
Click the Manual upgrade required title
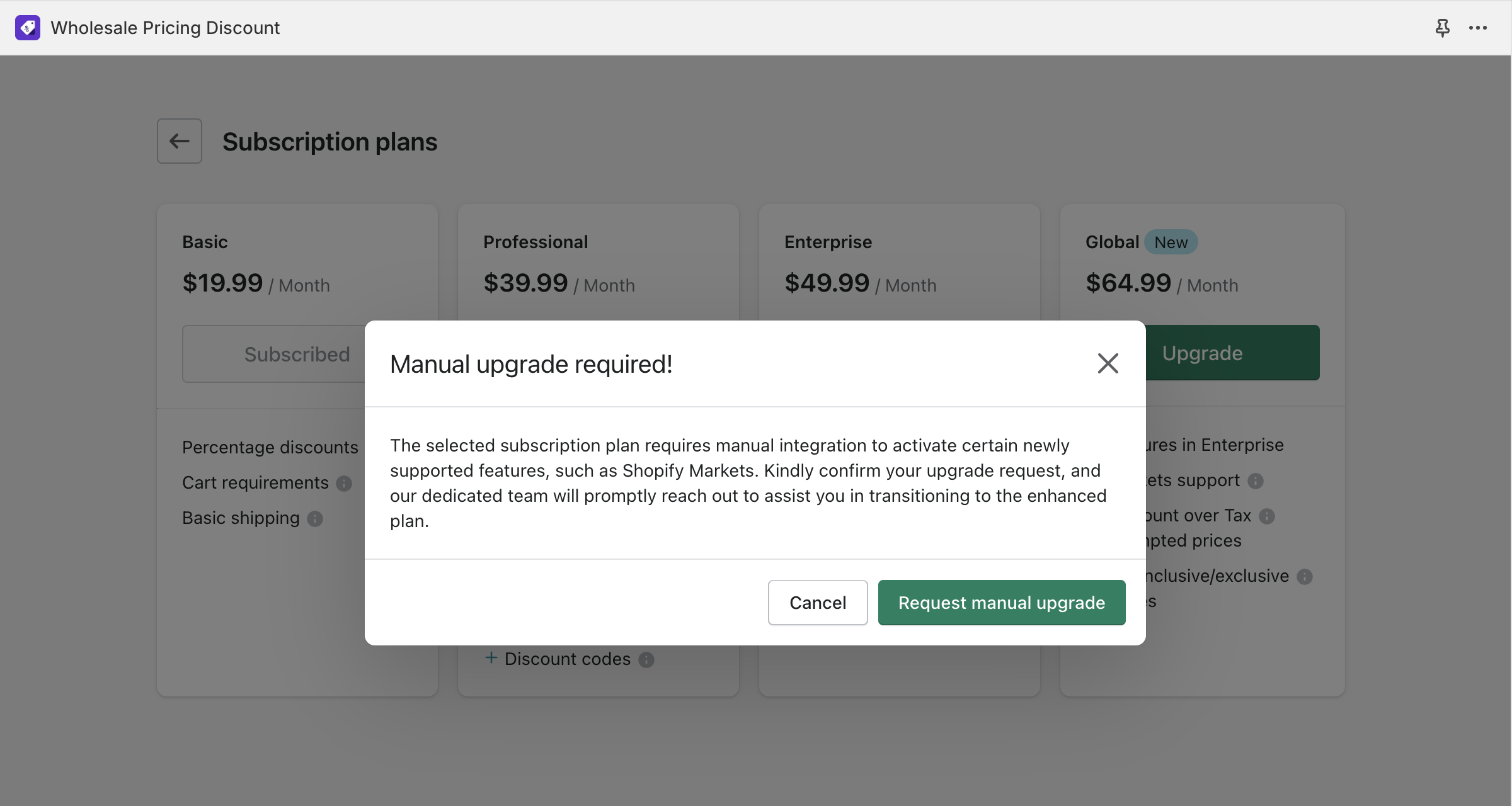(x=531, y=364)
